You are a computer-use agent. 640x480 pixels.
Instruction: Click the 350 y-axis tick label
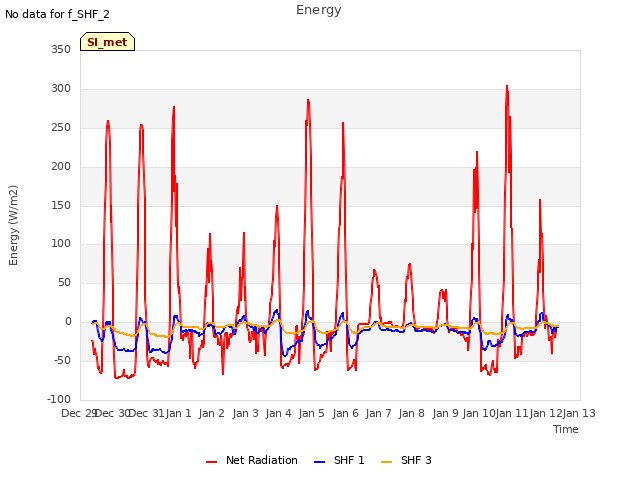click(61, 50)
